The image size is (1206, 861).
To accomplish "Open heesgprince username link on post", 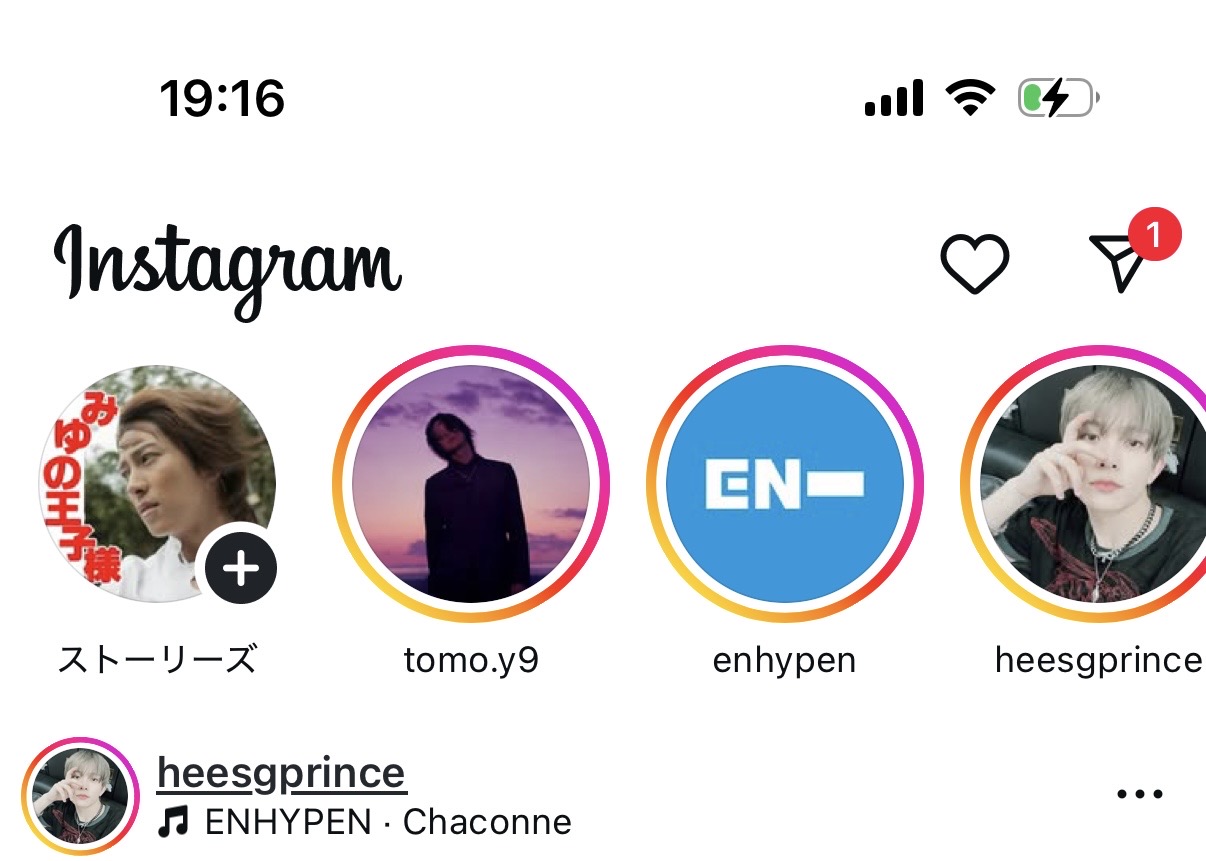I will pyautogui.click(x=282, y=773).
